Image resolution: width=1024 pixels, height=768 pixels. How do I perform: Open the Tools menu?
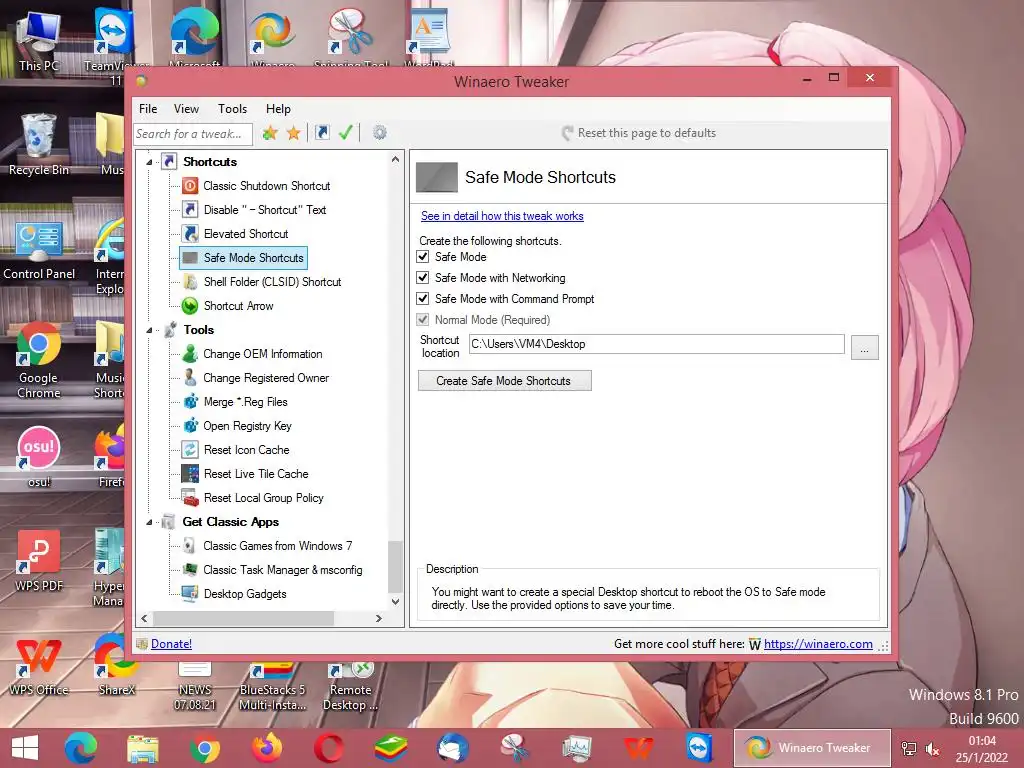tap(232, 109)
